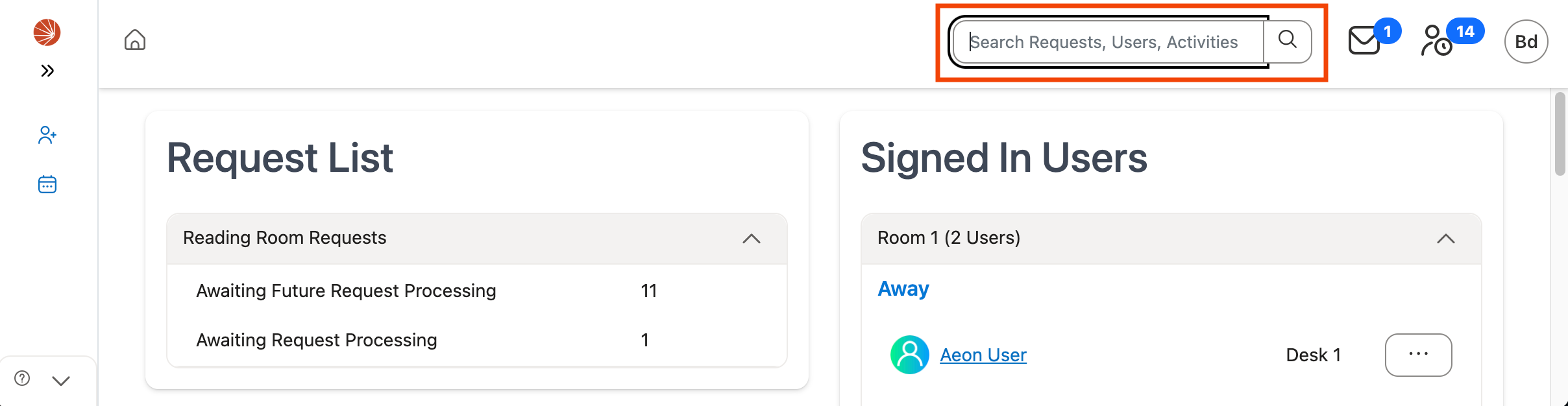1568x406 pixels.
Task: Click the add user sidebar icon
Action: (47, 135)
